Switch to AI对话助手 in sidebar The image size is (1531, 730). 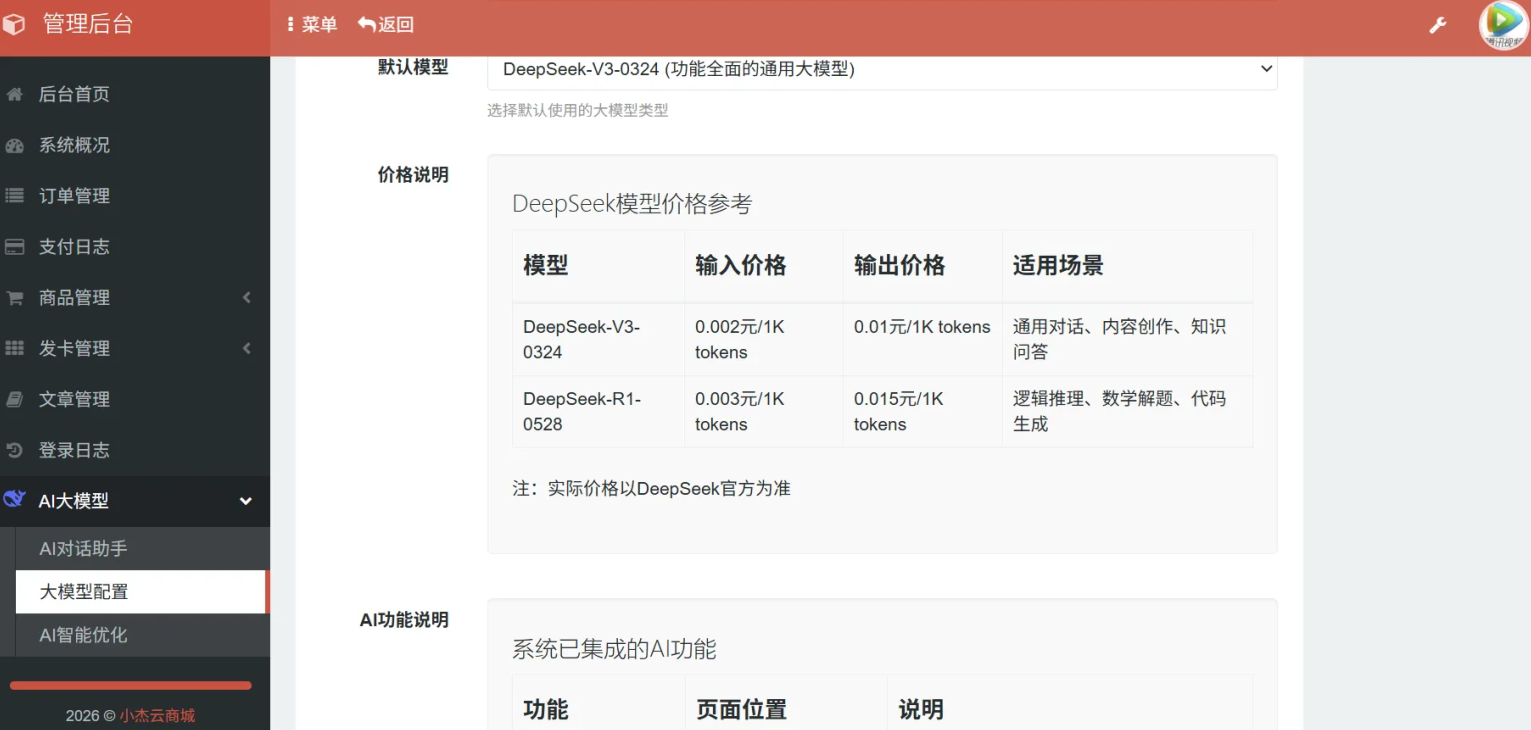[x=83, y=548]
